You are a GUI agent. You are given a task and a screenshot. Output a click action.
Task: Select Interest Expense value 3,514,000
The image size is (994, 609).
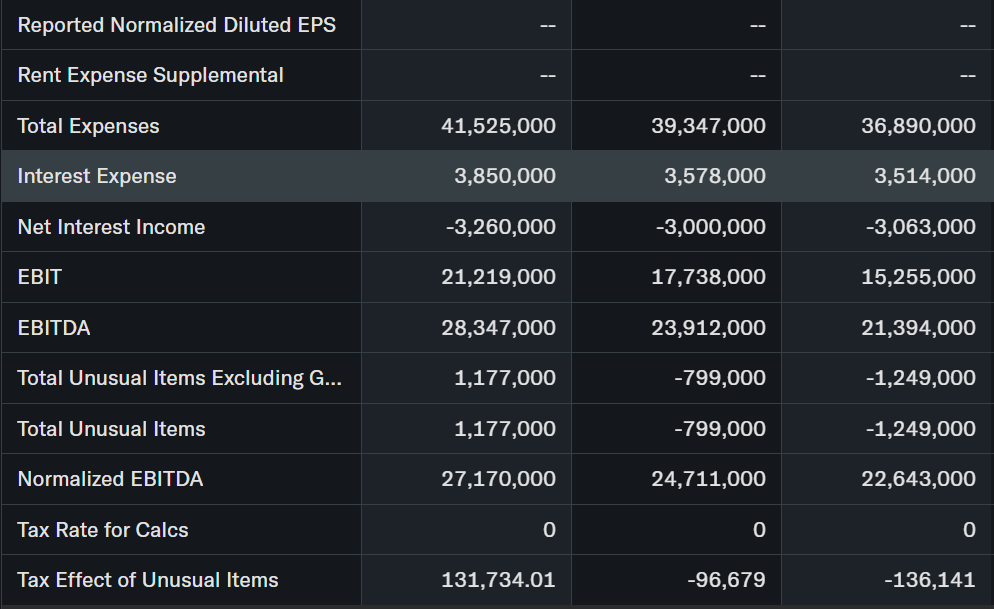coord(918,176)
